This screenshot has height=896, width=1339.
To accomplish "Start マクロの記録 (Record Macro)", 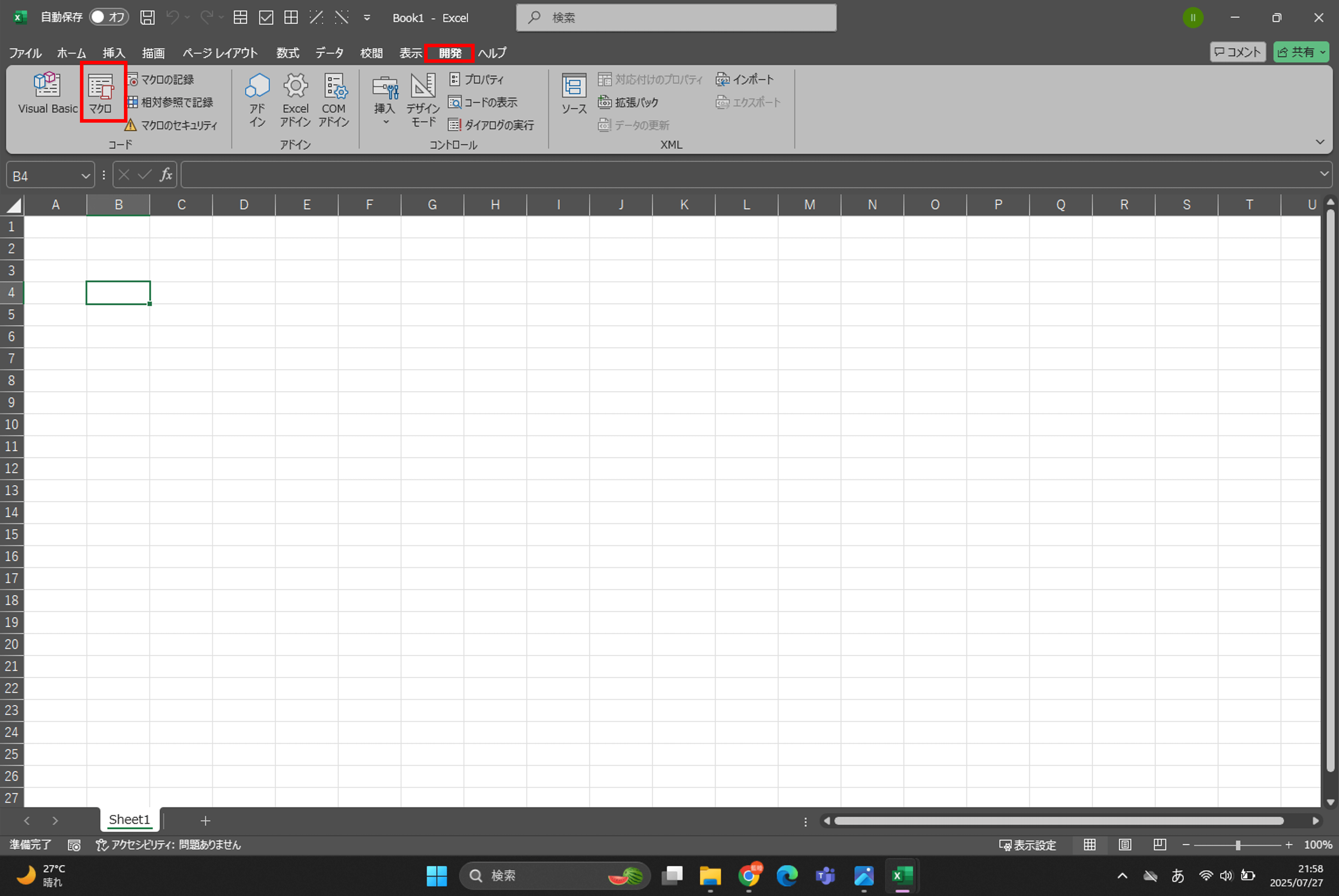I will click(161, 79).
